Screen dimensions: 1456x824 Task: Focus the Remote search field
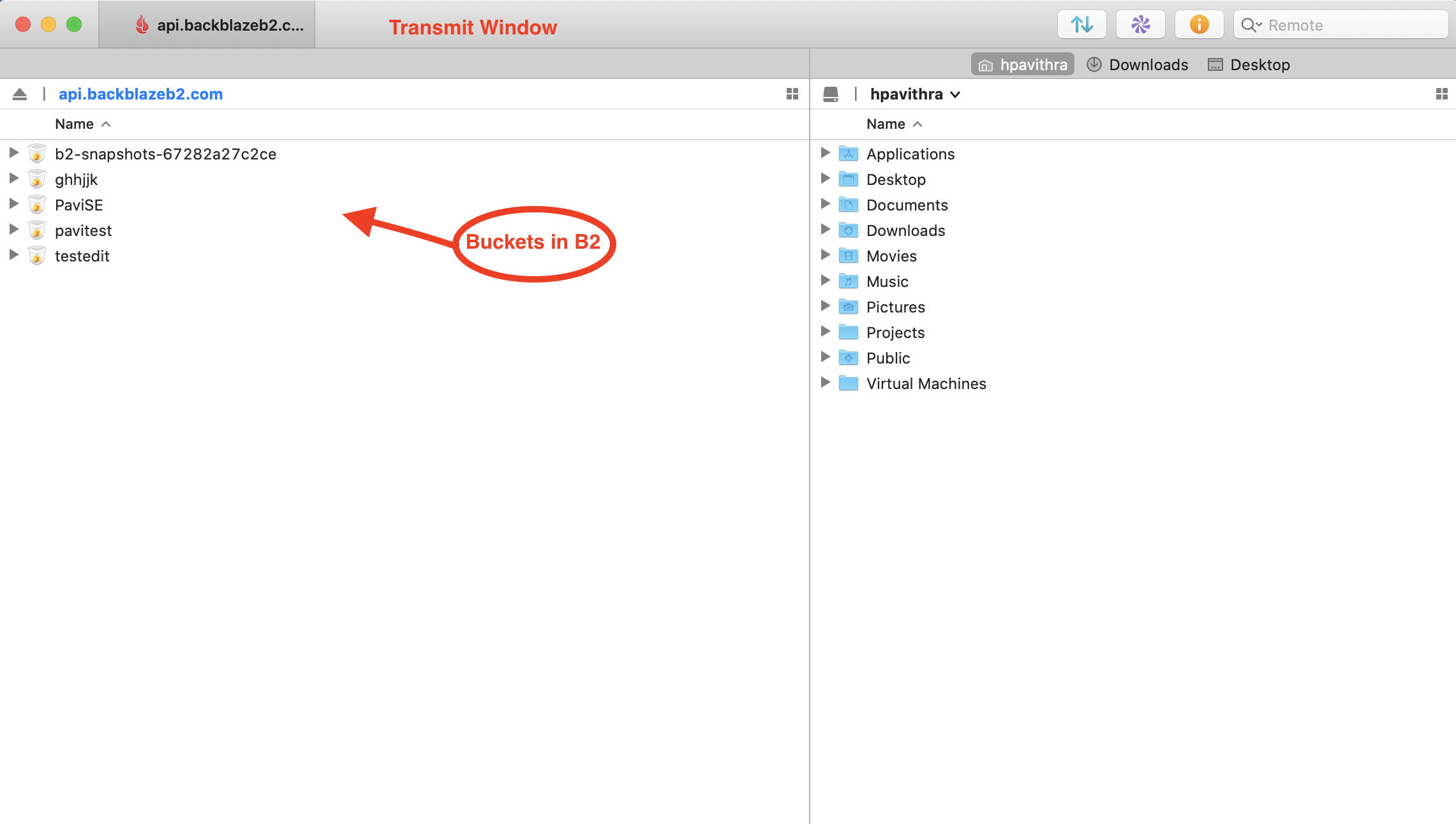coord(1341,25)
